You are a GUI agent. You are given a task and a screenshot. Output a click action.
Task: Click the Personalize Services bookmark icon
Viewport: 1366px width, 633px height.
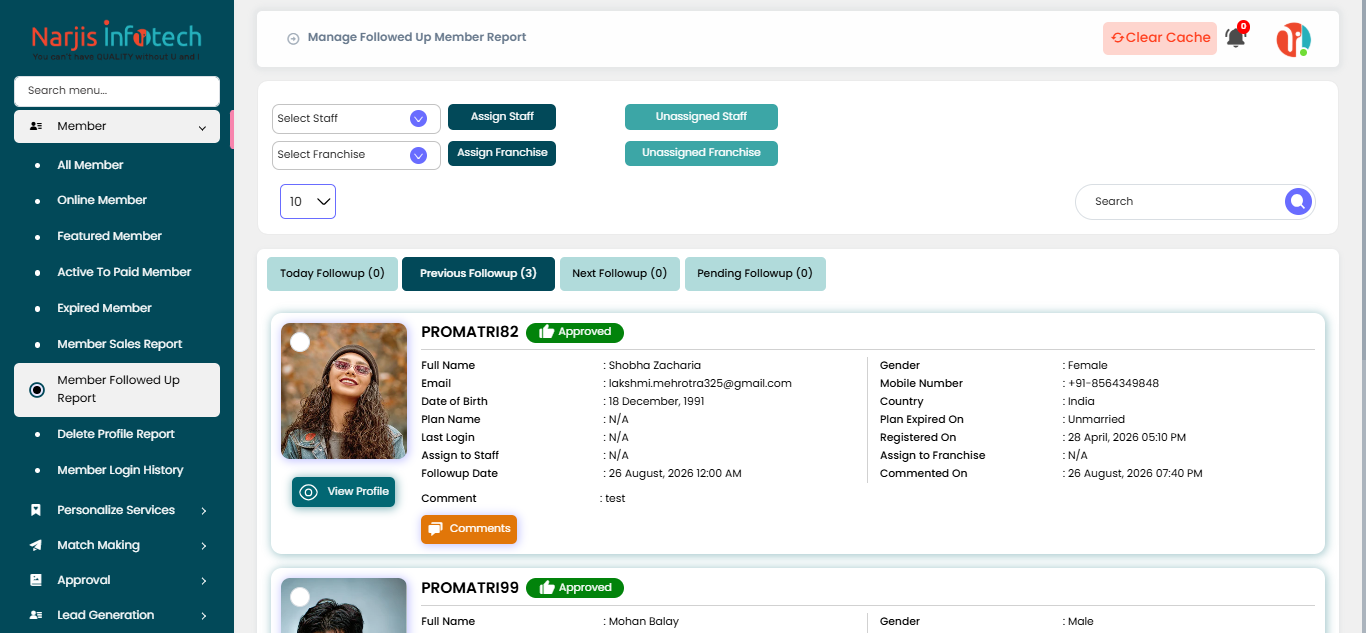[x=36, y=510]
